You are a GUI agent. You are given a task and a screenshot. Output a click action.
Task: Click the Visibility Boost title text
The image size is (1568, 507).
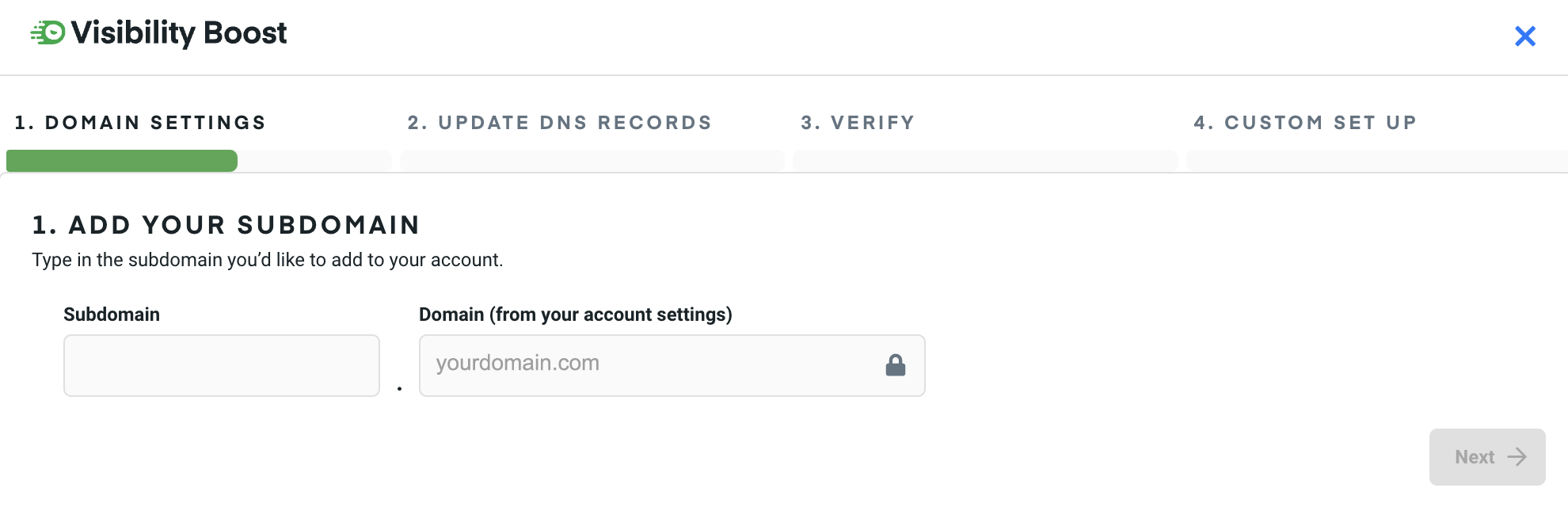179,33
